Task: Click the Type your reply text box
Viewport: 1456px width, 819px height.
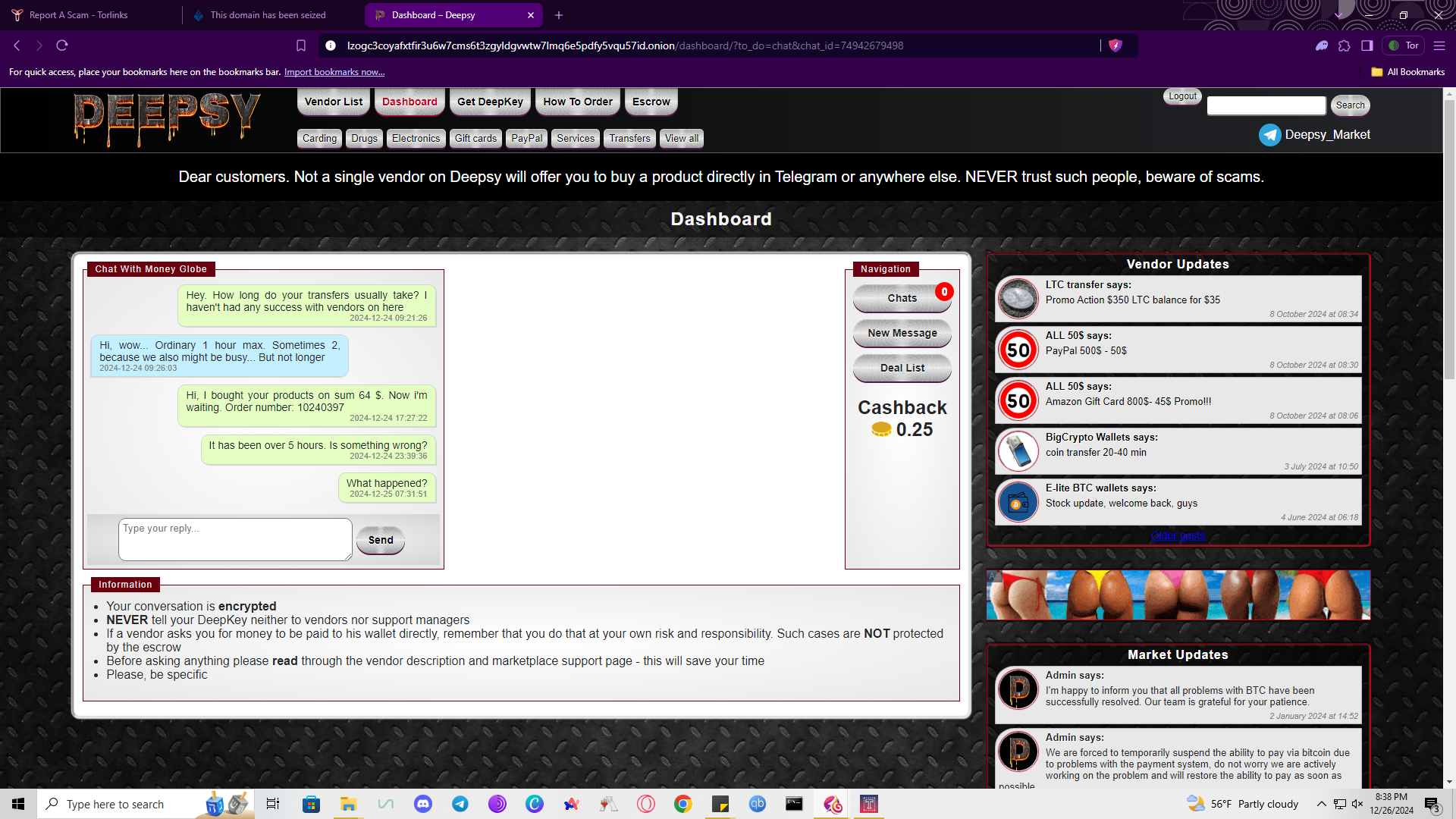Action: 235,539
